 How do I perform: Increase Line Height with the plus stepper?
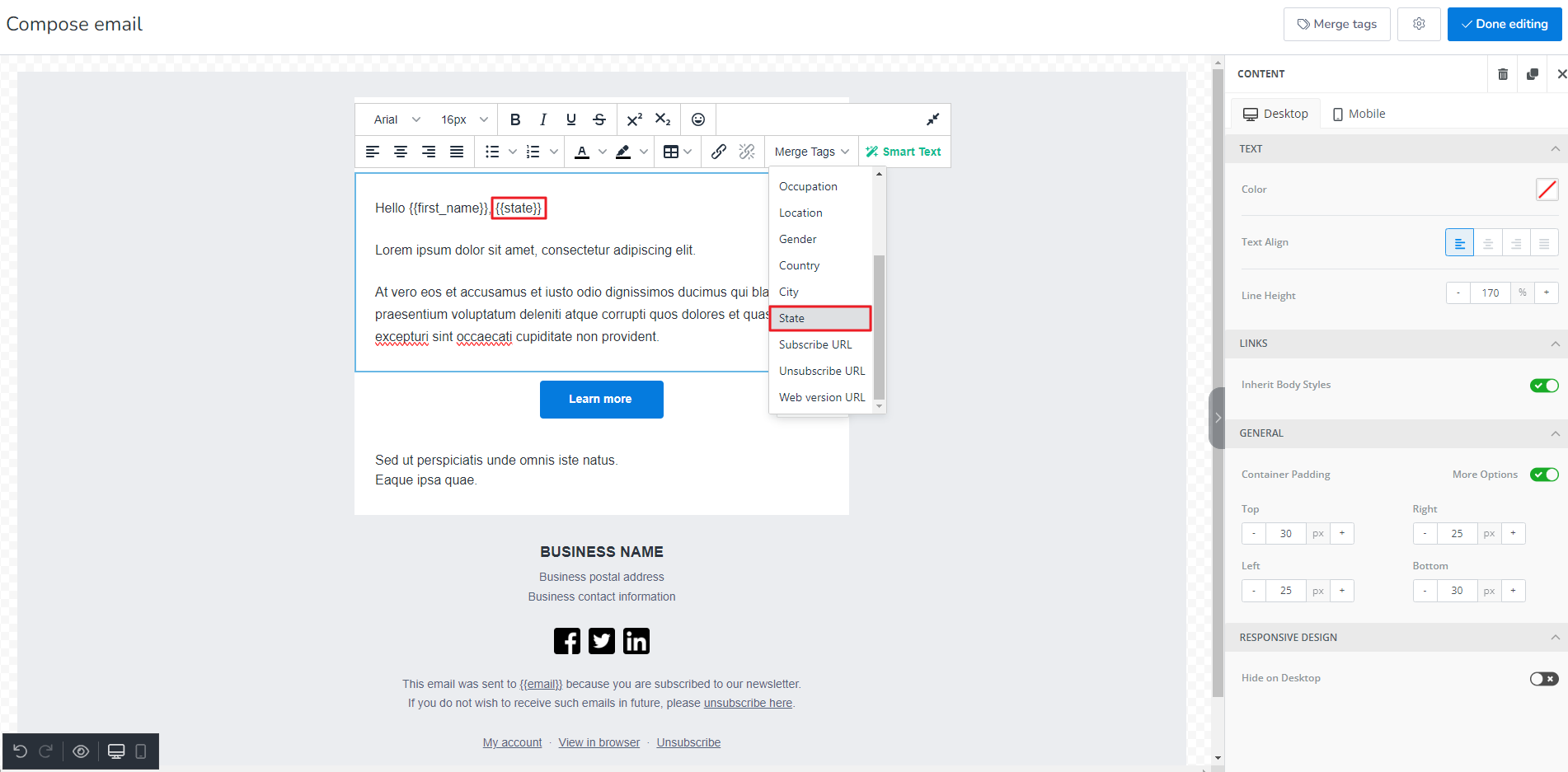click(x=1547, y=292)
